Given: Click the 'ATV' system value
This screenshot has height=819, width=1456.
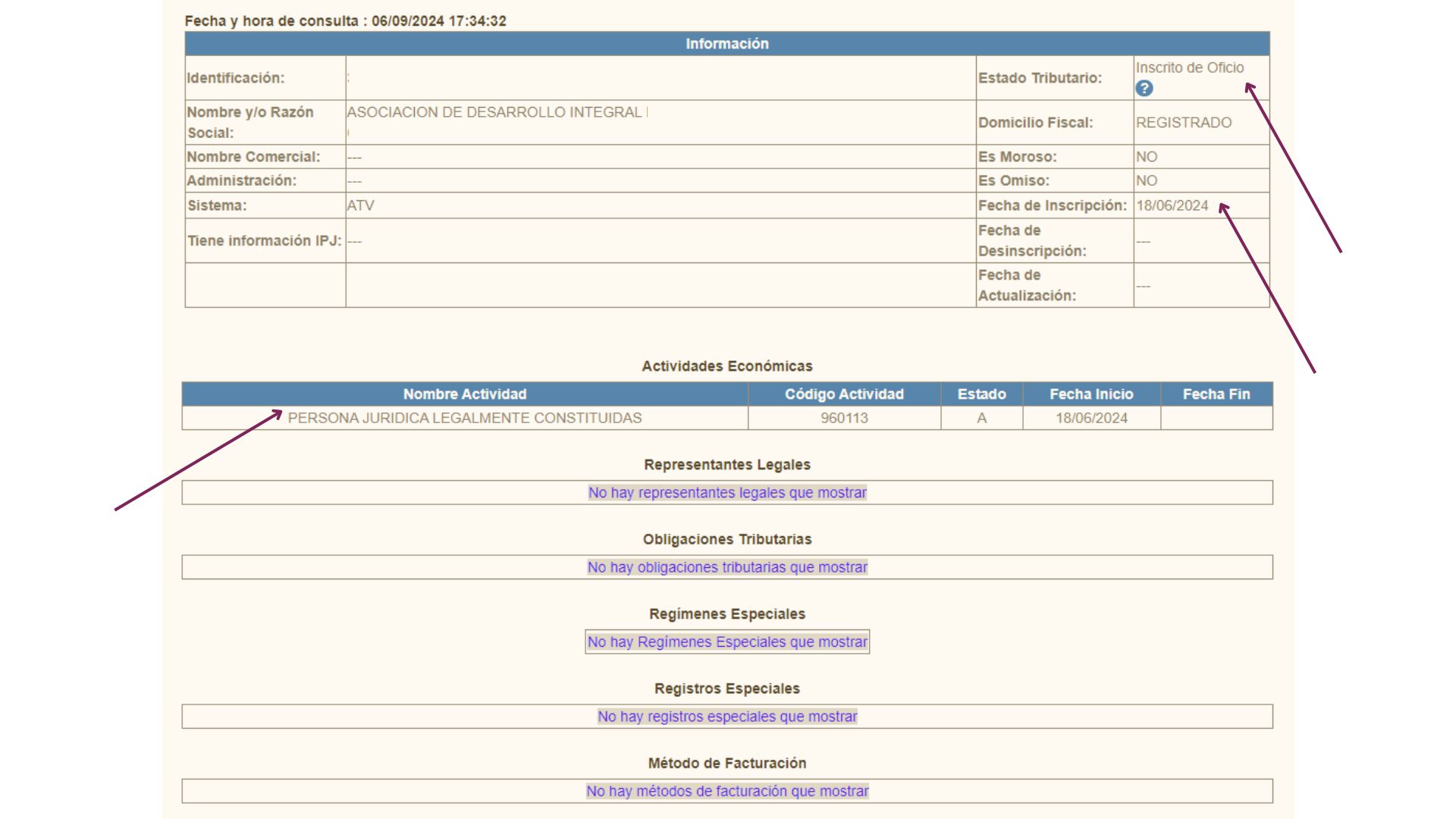Looking at the screenshot, I should 360,206.
